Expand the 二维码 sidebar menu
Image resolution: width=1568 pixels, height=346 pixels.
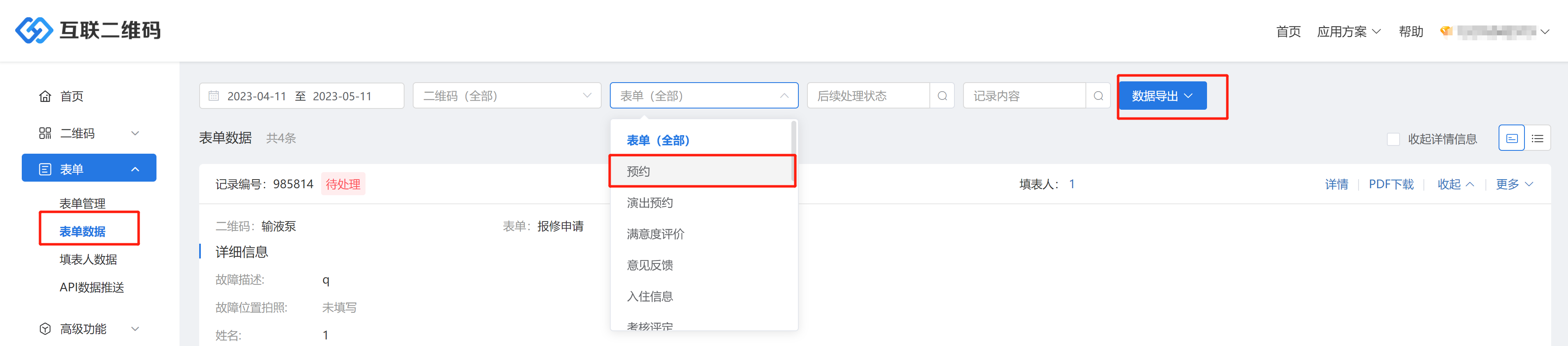88,134
